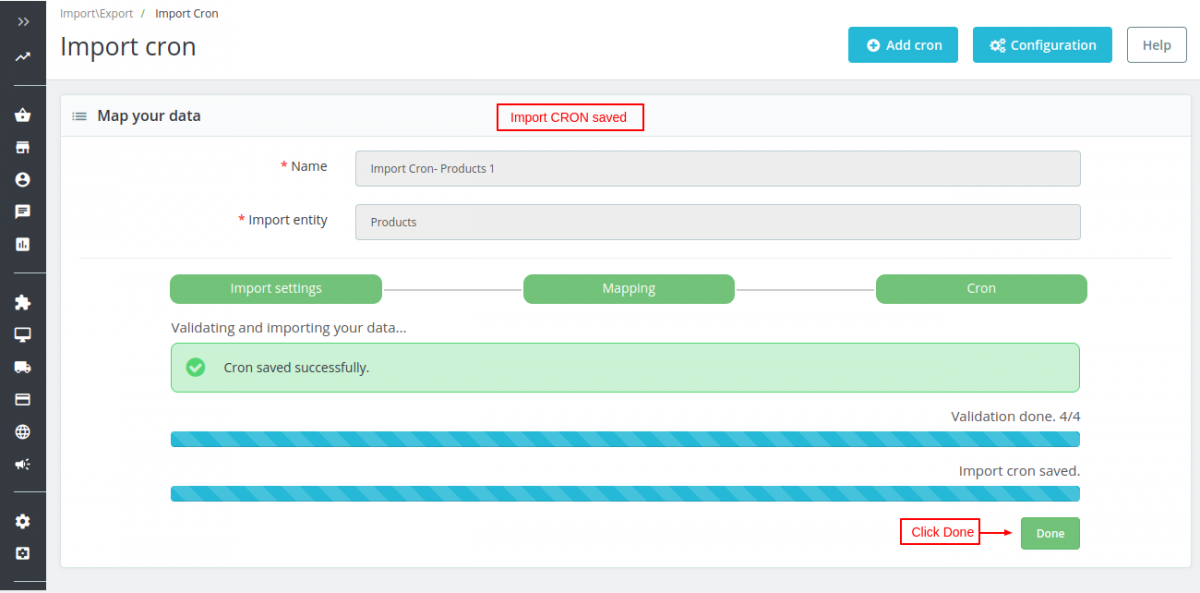Open Design monitor icon in sidebar

pos(23,334)
